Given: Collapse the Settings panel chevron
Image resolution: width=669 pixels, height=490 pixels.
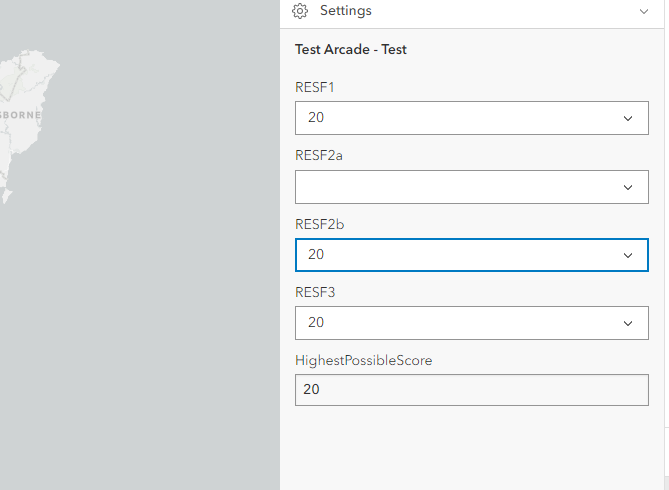Looking at the screenshot, I should 643,11.
